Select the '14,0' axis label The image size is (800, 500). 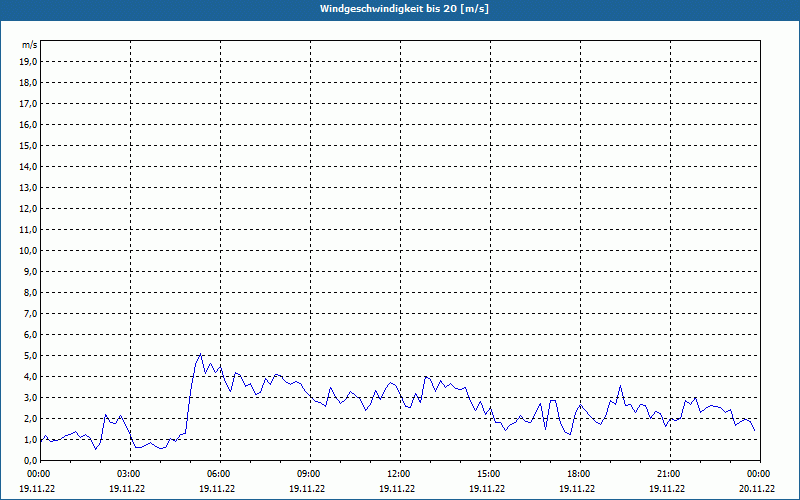[28, 166]
